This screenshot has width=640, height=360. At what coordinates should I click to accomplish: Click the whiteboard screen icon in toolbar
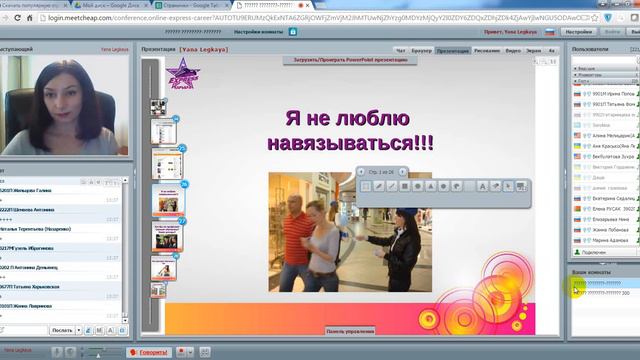tap(522, 187)
